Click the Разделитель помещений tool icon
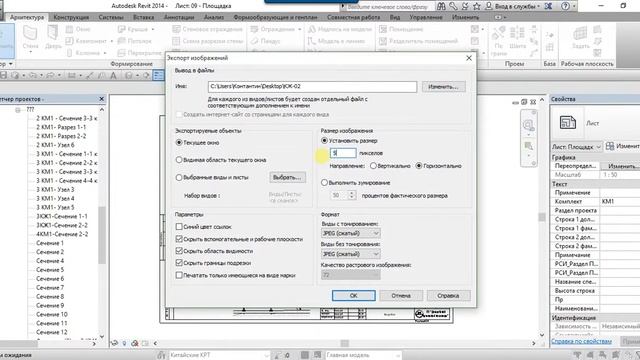This screenshot has width=640, height=360. click(383, 41)
